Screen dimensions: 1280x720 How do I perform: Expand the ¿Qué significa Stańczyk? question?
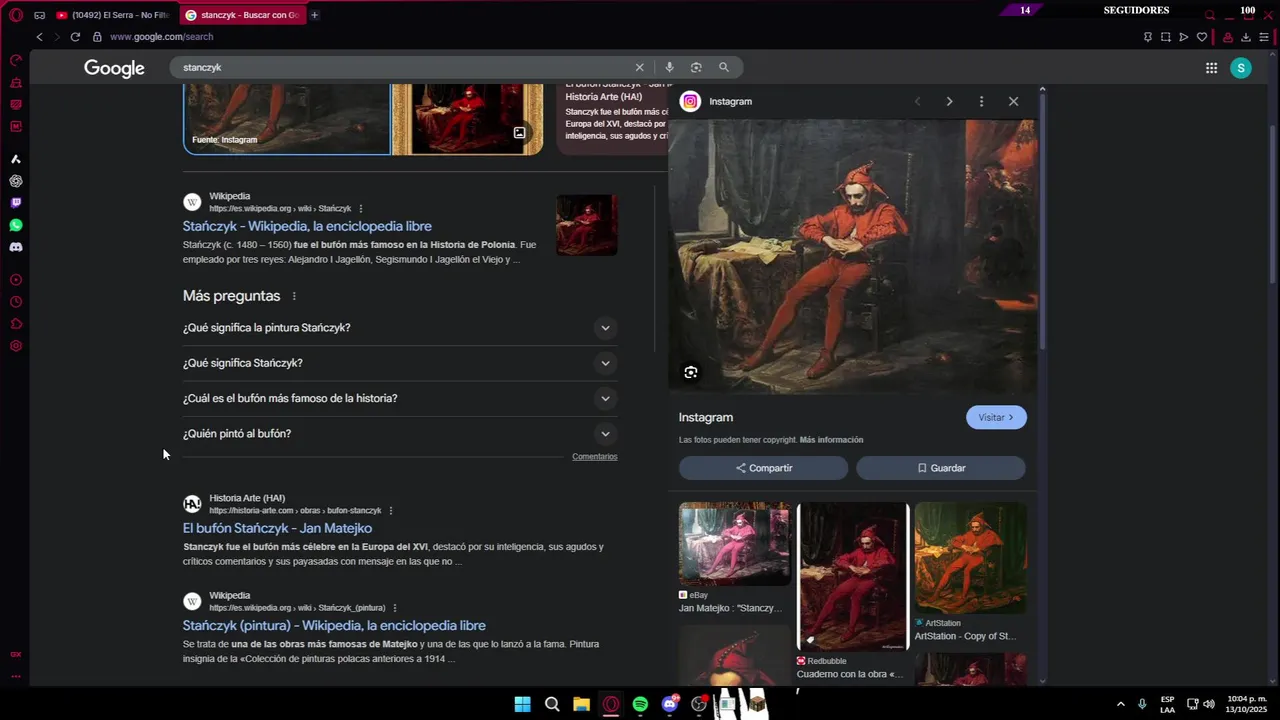(x=400, y=363)
